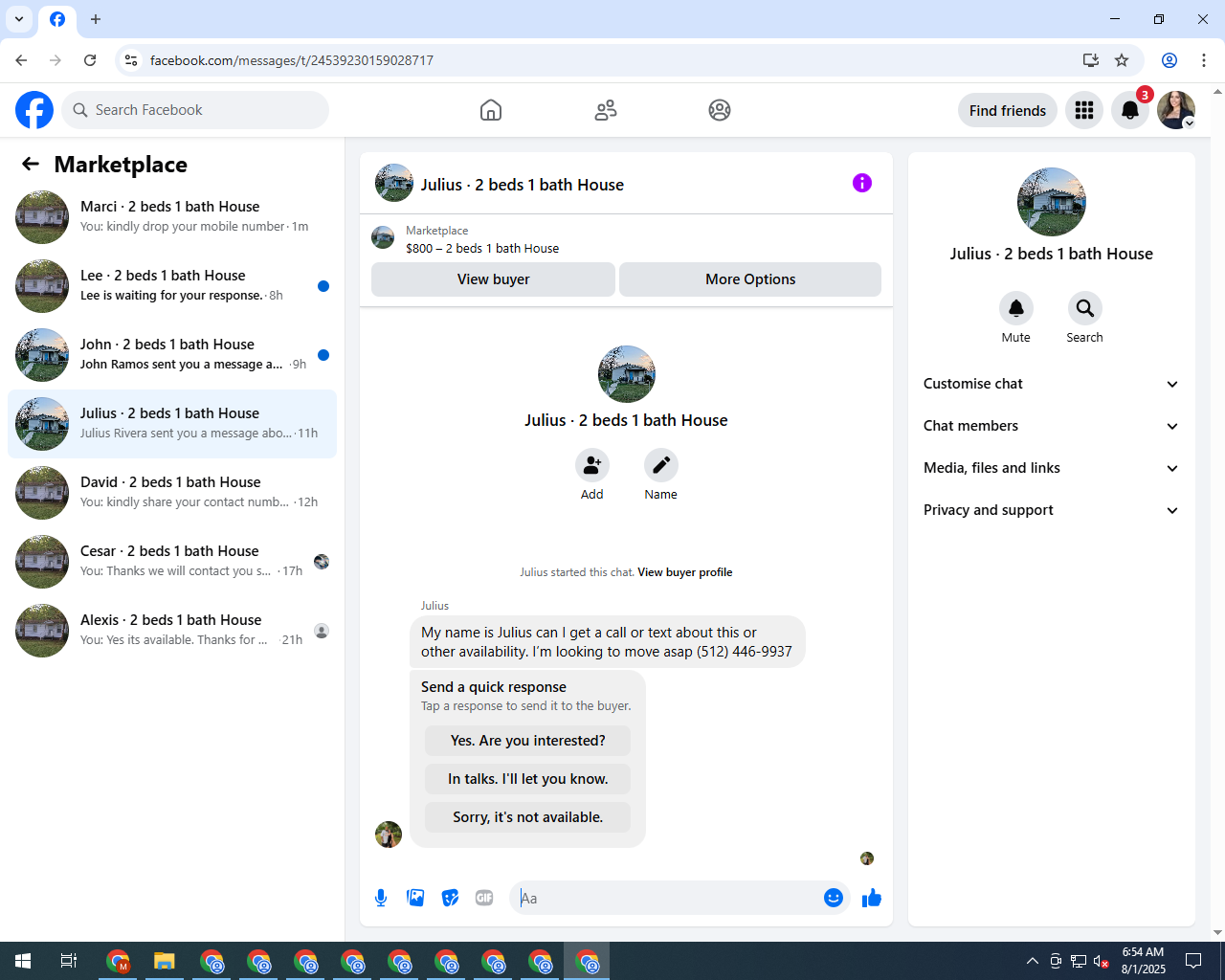The height and width of the screenshot is (980, 1225).
Task: Show hidden tray icons chevron
Action: [1032, 961]
